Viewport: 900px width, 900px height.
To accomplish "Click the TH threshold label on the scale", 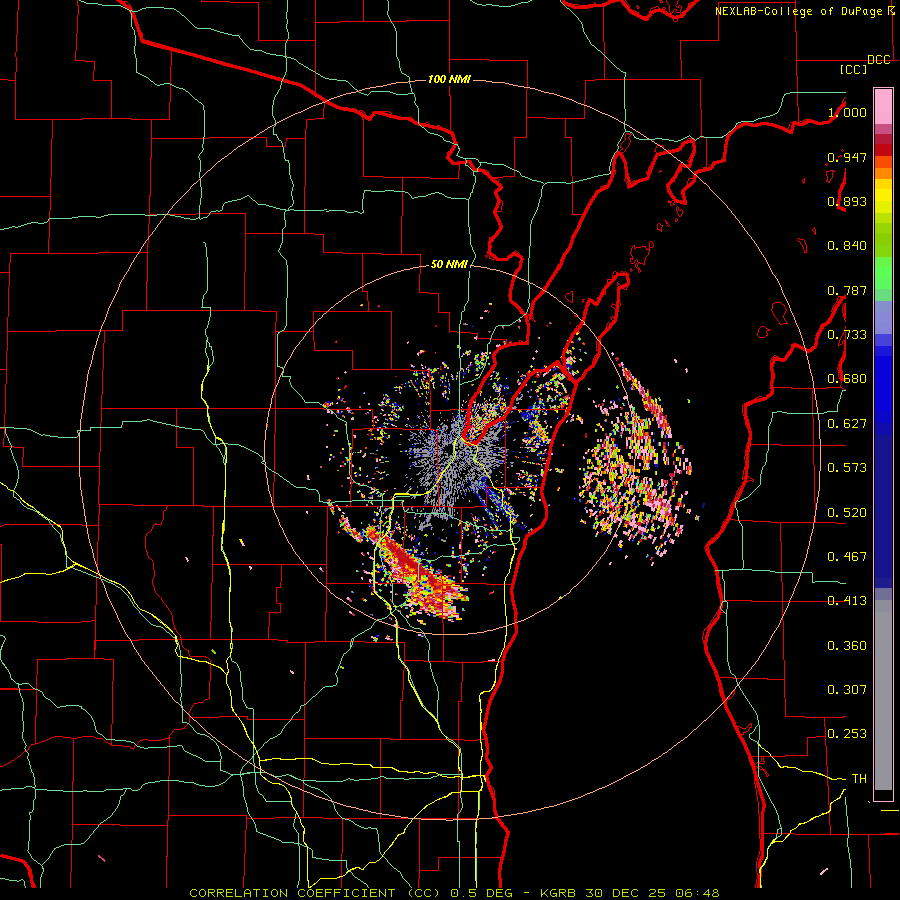I will 859,779.
